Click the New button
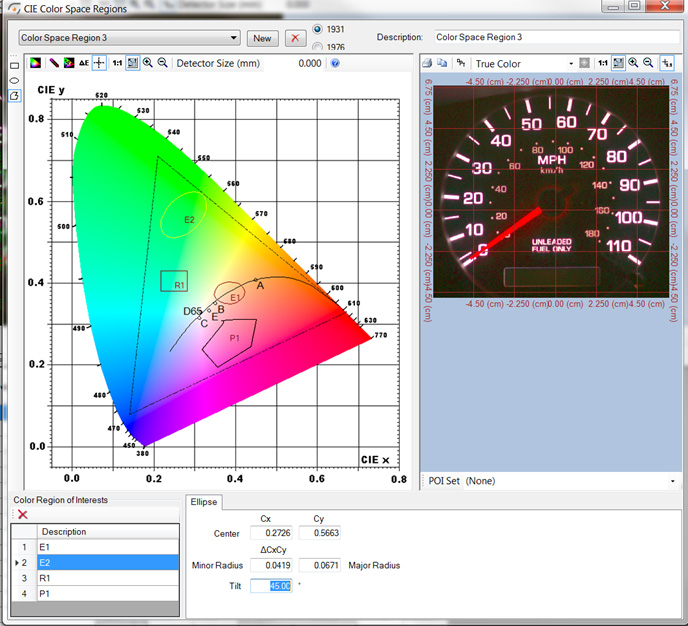The image size is (688, 626). 262,38
